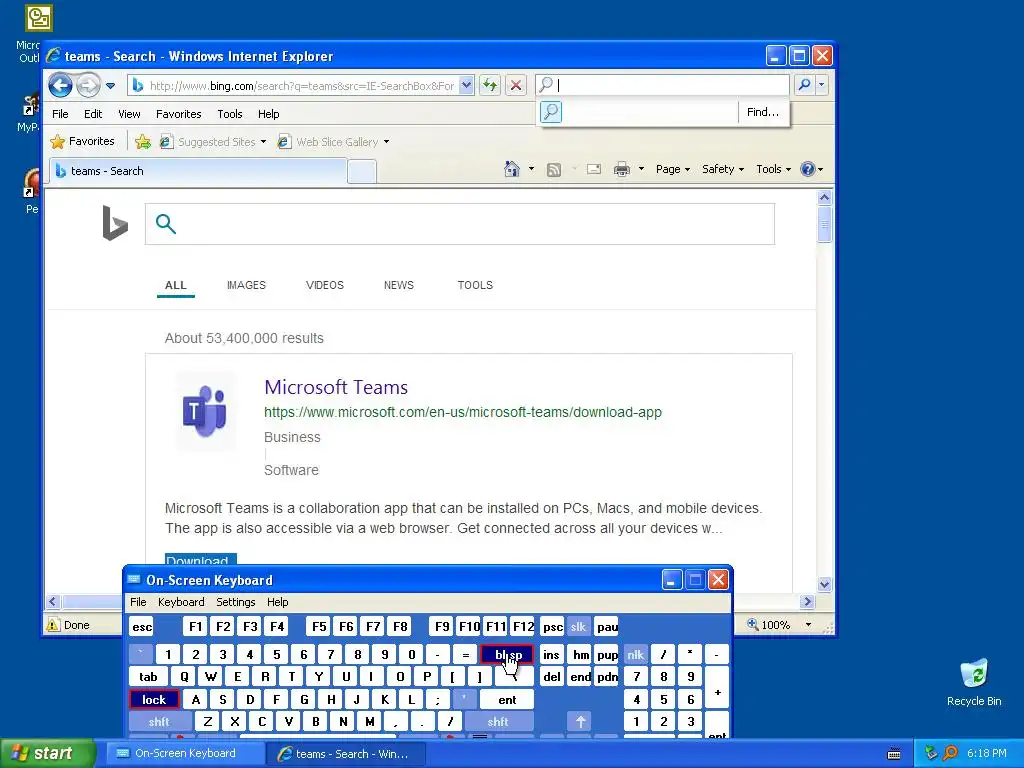Screen dimensions: 1024x768
Task: Switch to the IMAGES tab
Action: tap(246, 285)
